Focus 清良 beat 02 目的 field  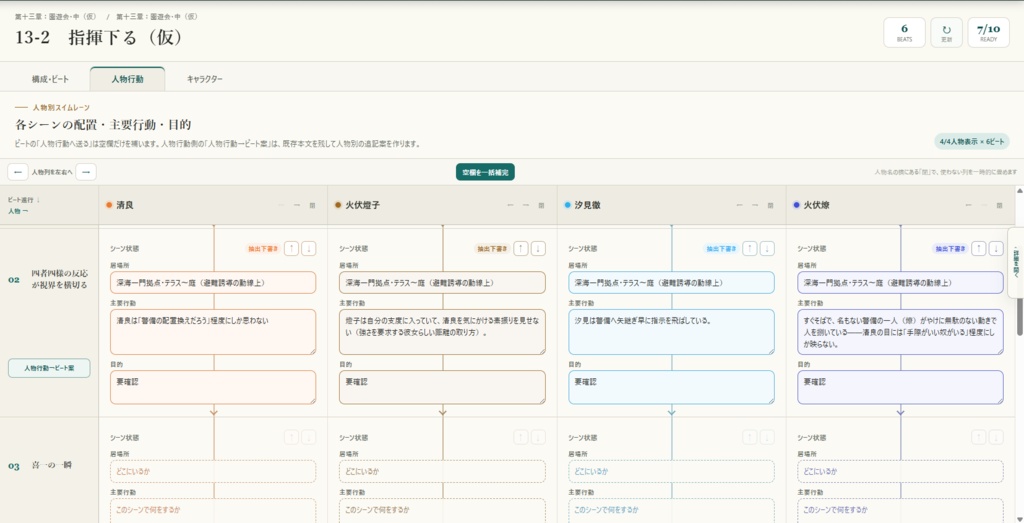tap(213, 387)
